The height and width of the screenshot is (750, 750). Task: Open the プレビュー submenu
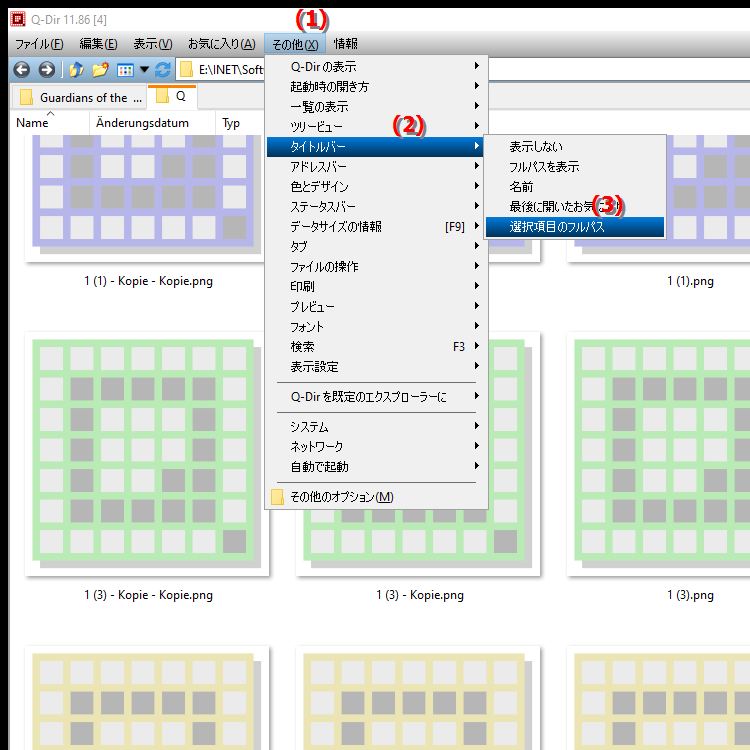click(376, 307)
